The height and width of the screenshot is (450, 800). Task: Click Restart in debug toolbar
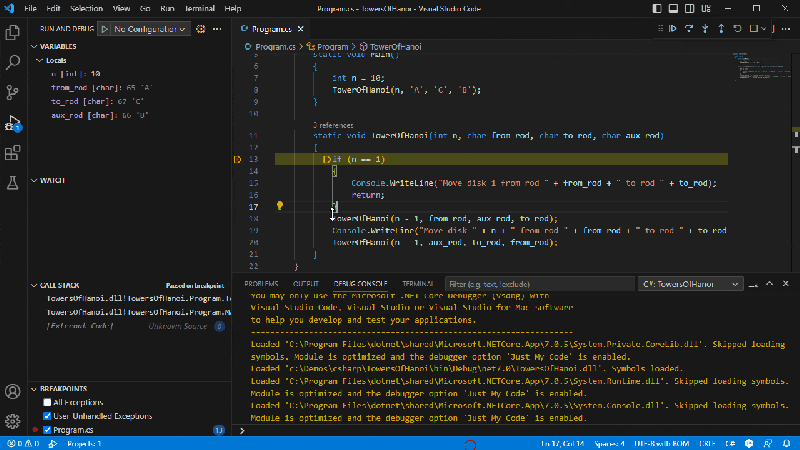[x=738, y=29]
